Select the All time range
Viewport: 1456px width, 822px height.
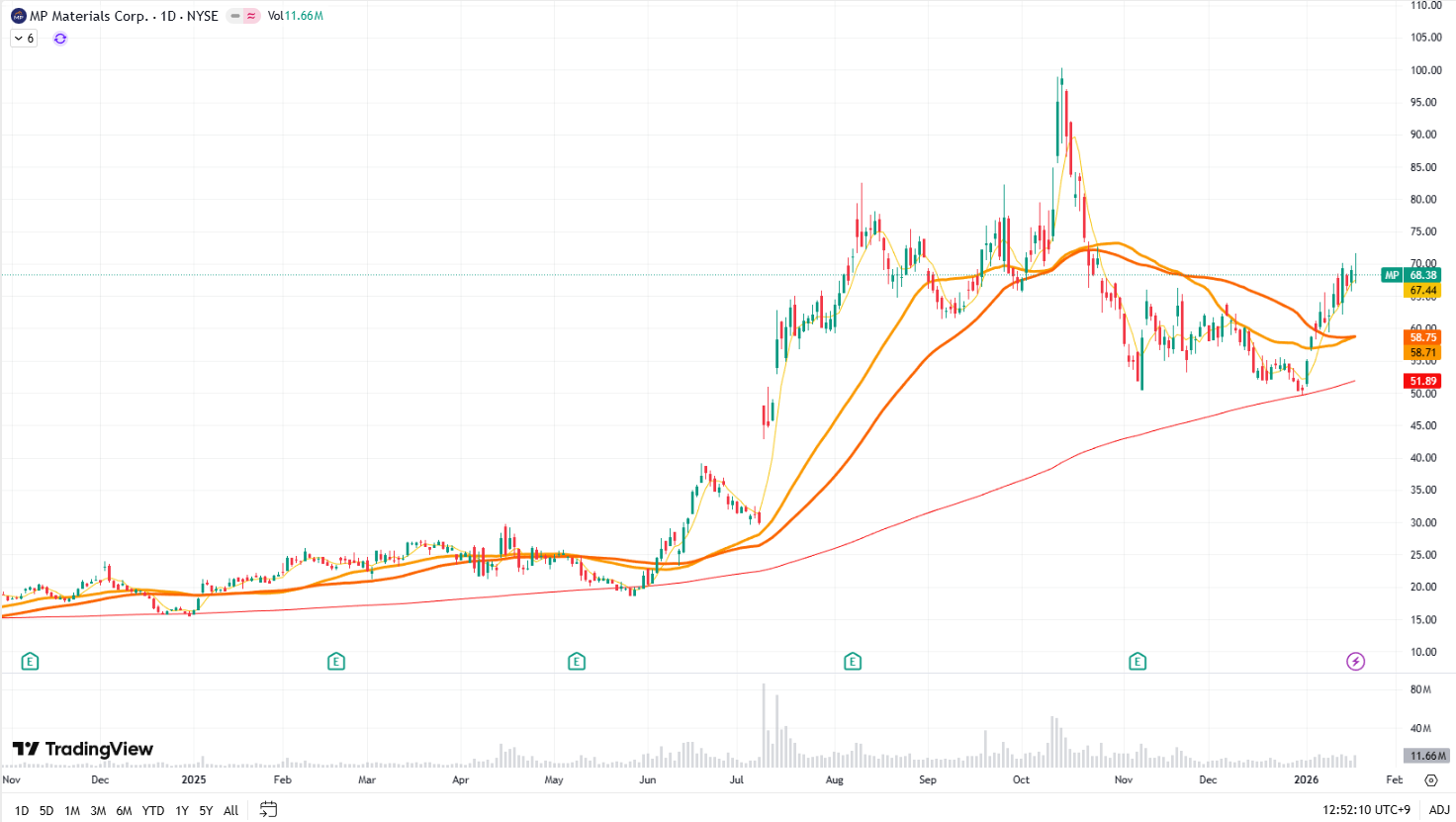coord(231,810)
